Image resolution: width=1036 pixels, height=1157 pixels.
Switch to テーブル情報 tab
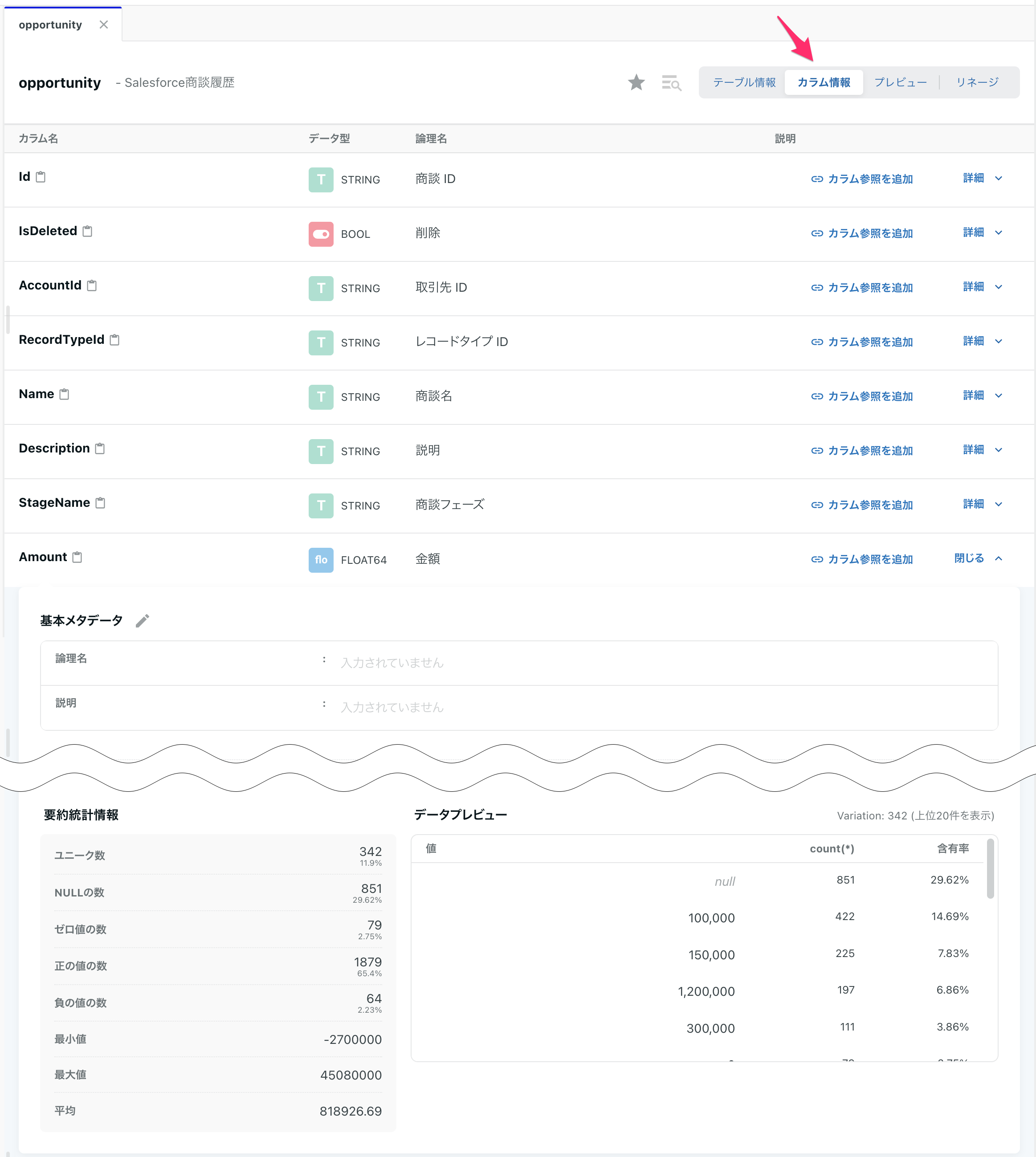point(744,82)
